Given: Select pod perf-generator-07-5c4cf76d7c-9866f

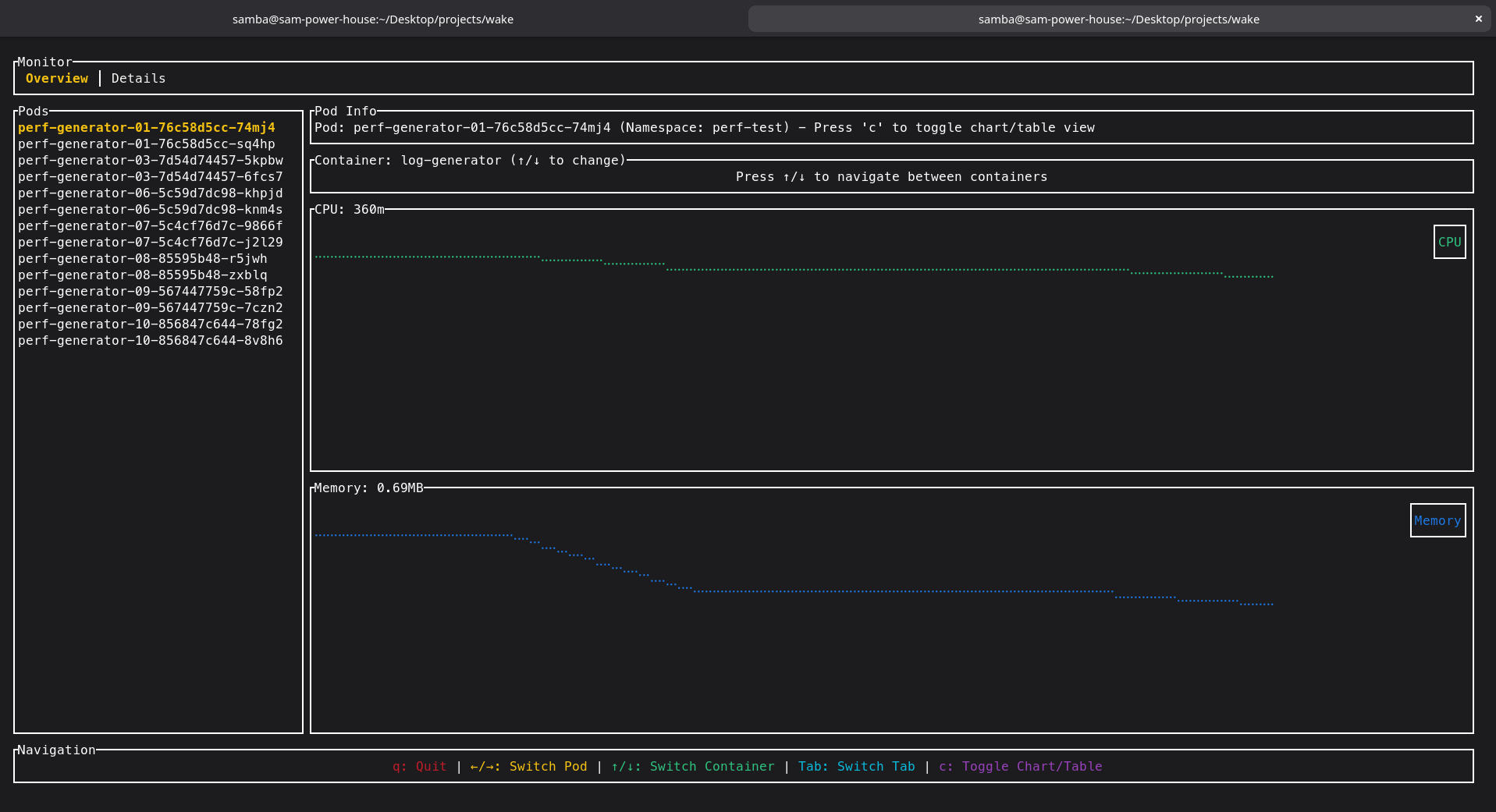Looking at the screenshot, I should (151, 225).
